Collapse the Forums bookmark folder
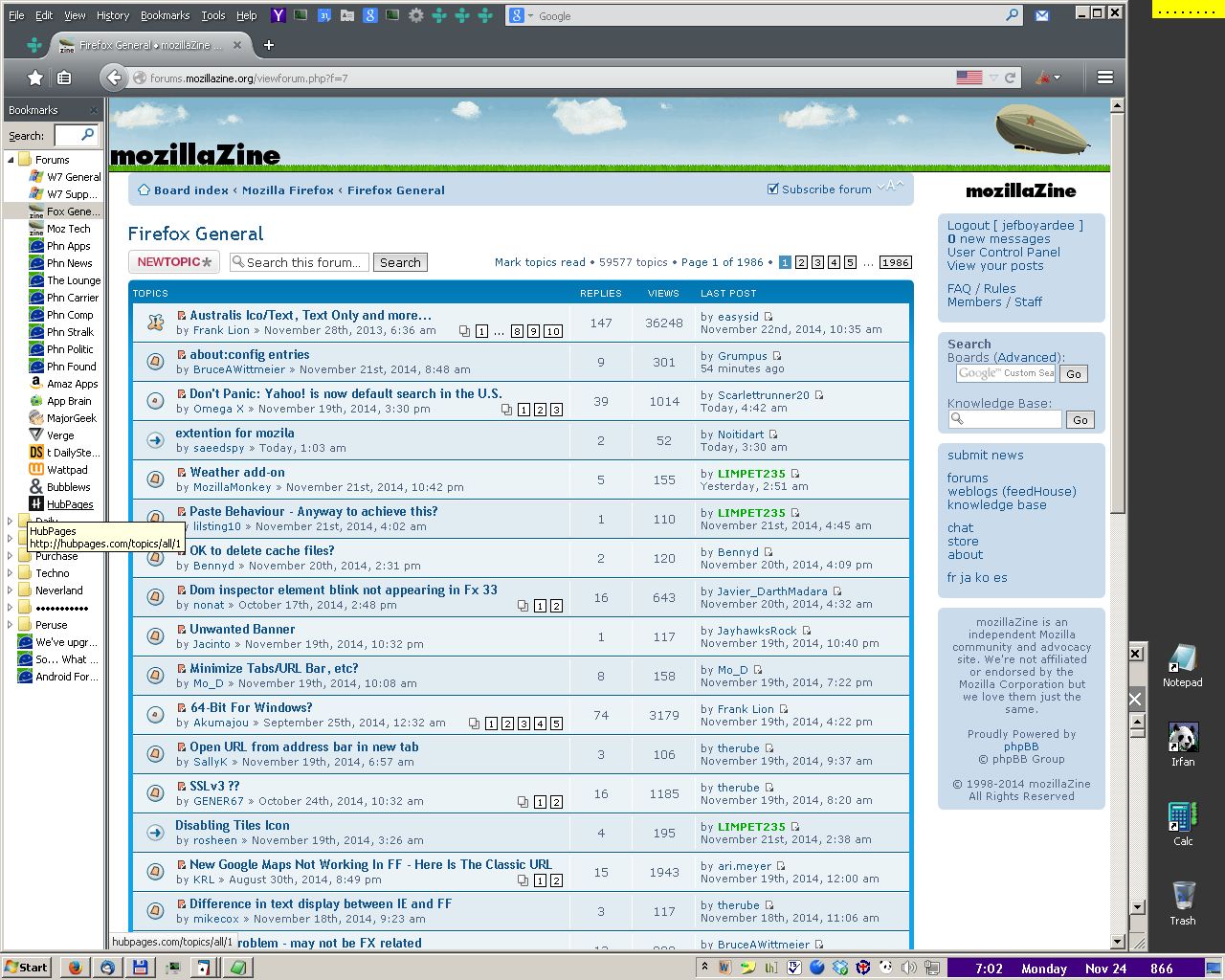The width and height of the screenshot is (1225, 980). 11,160
